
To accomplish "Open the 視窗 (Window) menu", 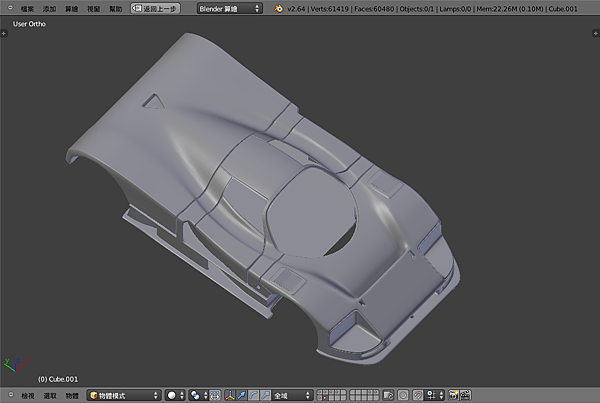I will tap(93, 8).
